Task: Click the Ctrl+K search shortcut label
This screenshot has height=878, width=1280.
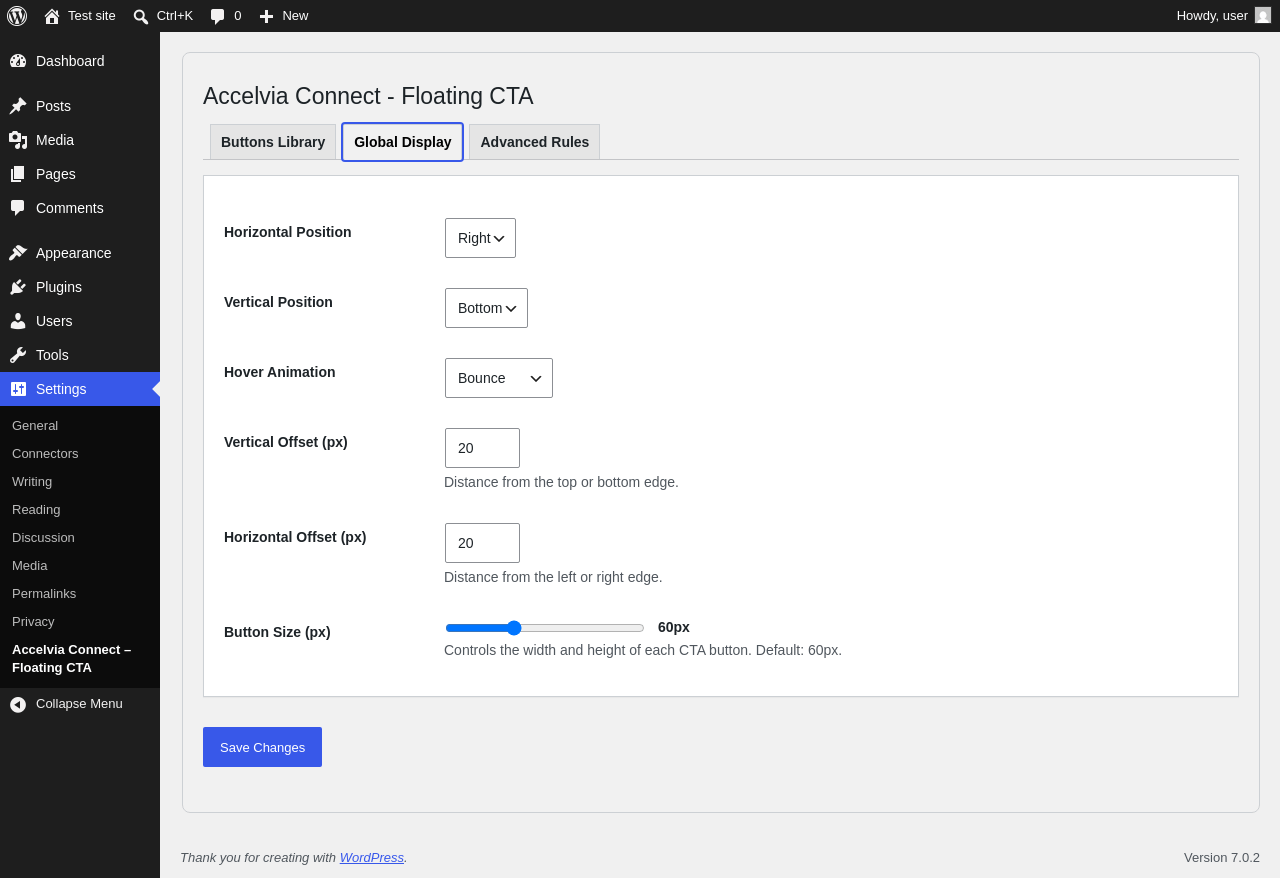Action: point(175,16)
